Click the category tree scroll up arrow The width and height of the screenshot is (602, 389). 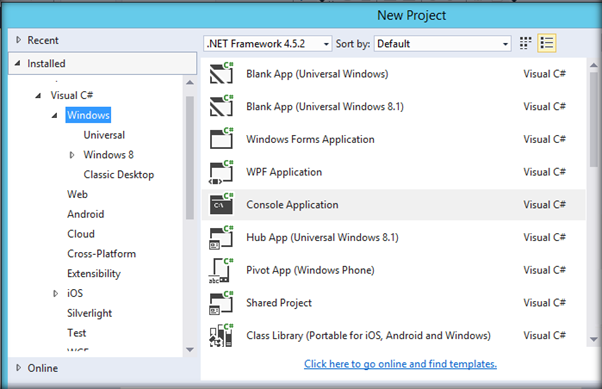tap(190, 82)
